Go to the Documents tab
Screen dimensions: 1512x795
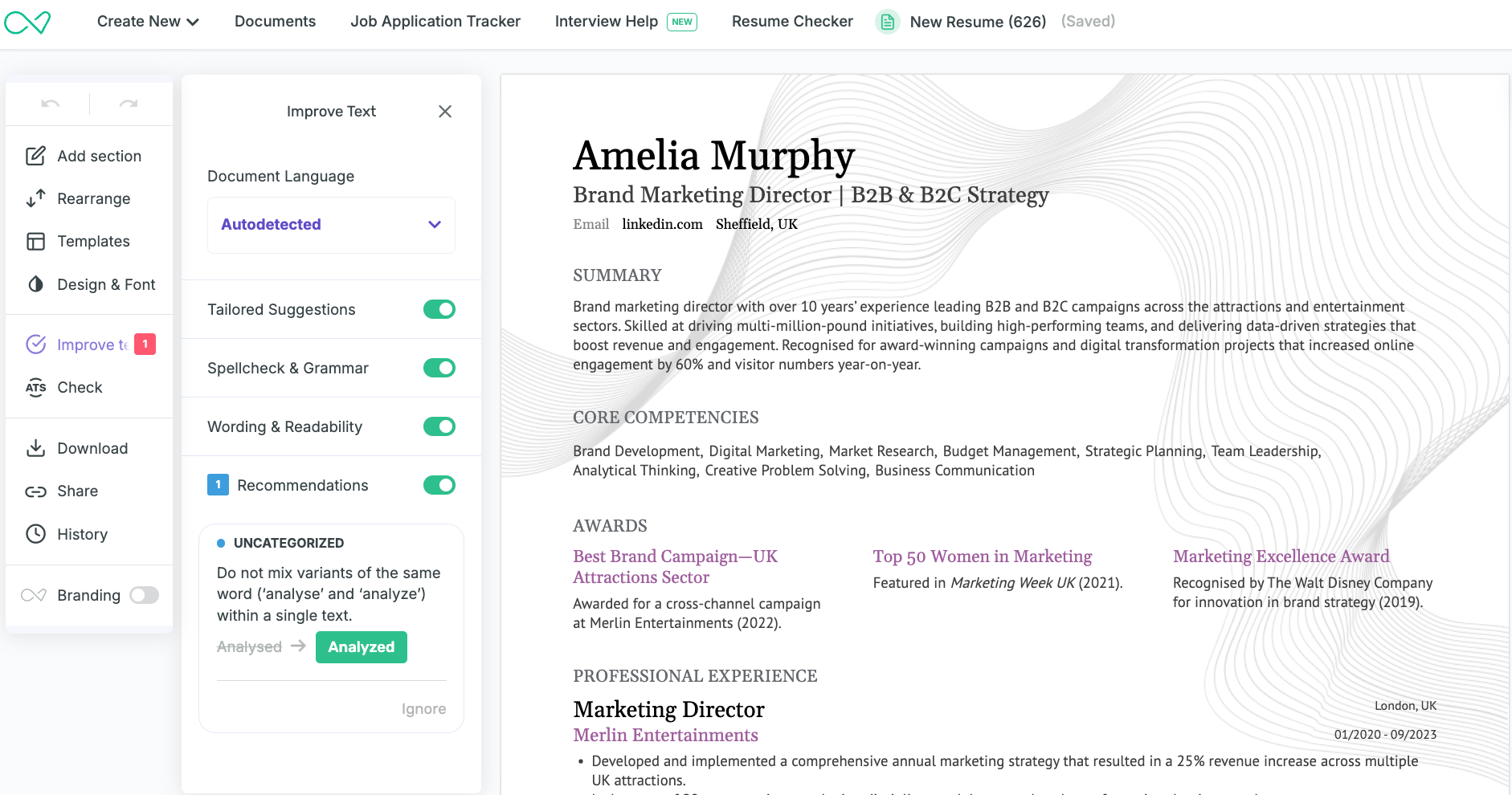(275, 22)
